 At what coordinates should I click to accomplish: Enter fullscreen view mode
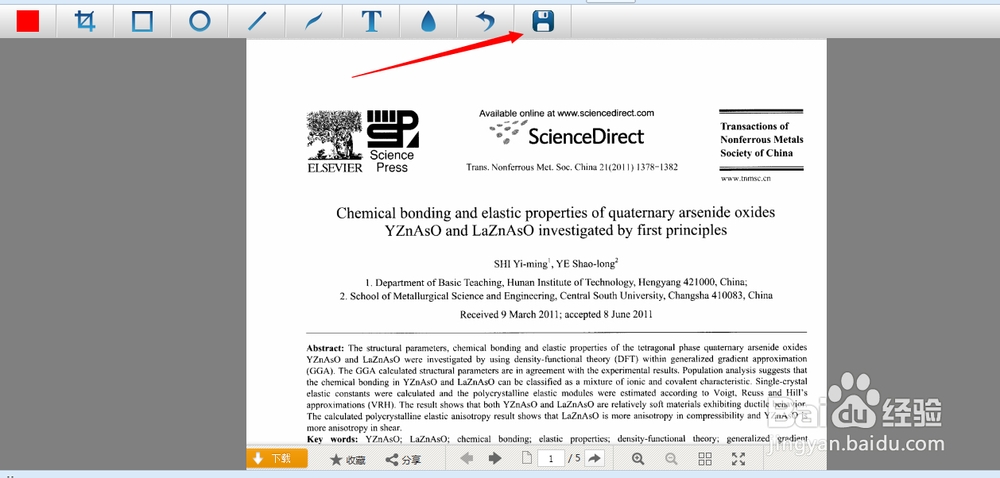739,459
